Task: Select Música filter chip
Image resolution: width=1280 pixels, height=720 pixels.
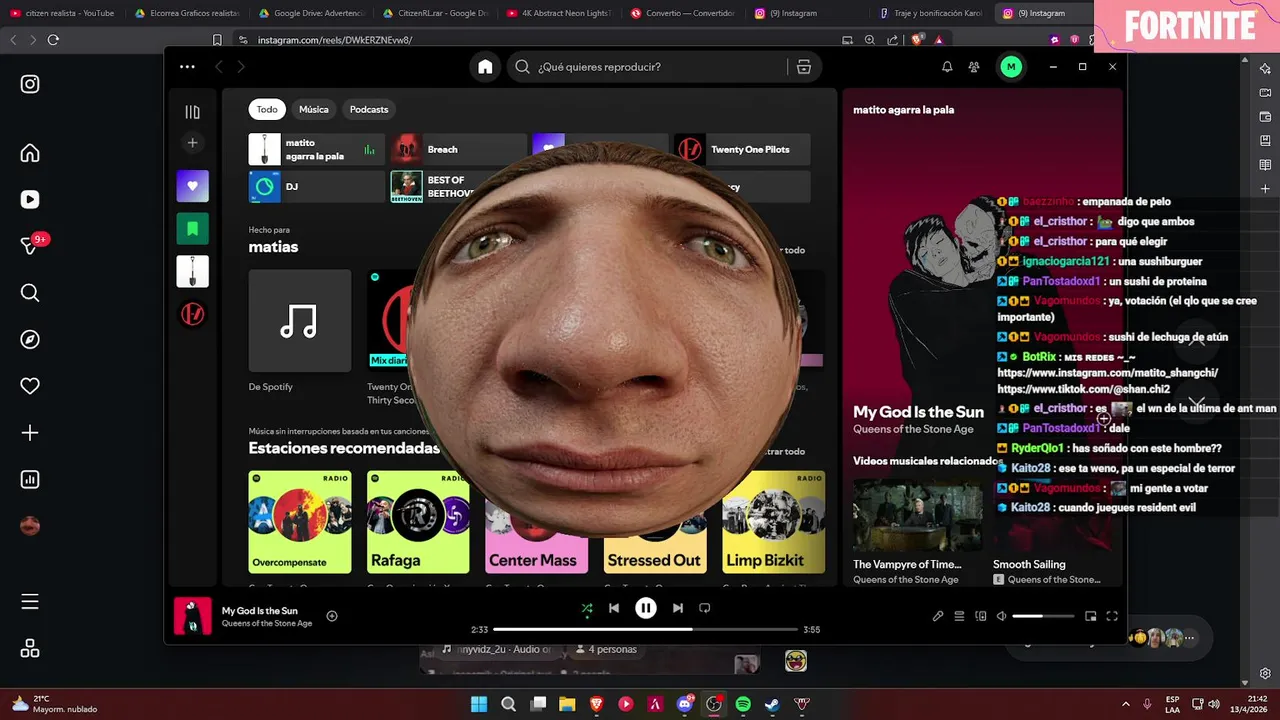Action: [x=314, y=109]
